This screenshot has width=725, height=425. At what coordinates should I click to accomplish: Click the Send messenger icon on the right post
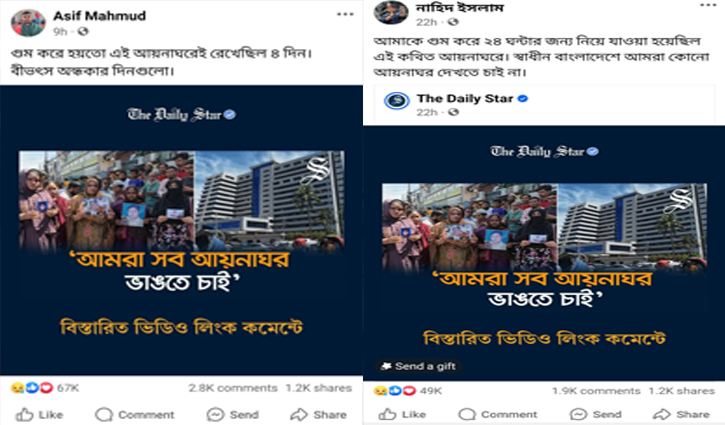click(578, 414)
